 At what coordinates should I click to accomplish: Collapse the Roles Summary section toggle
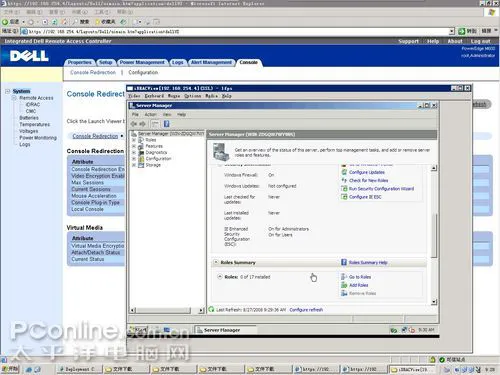(216, 262)
